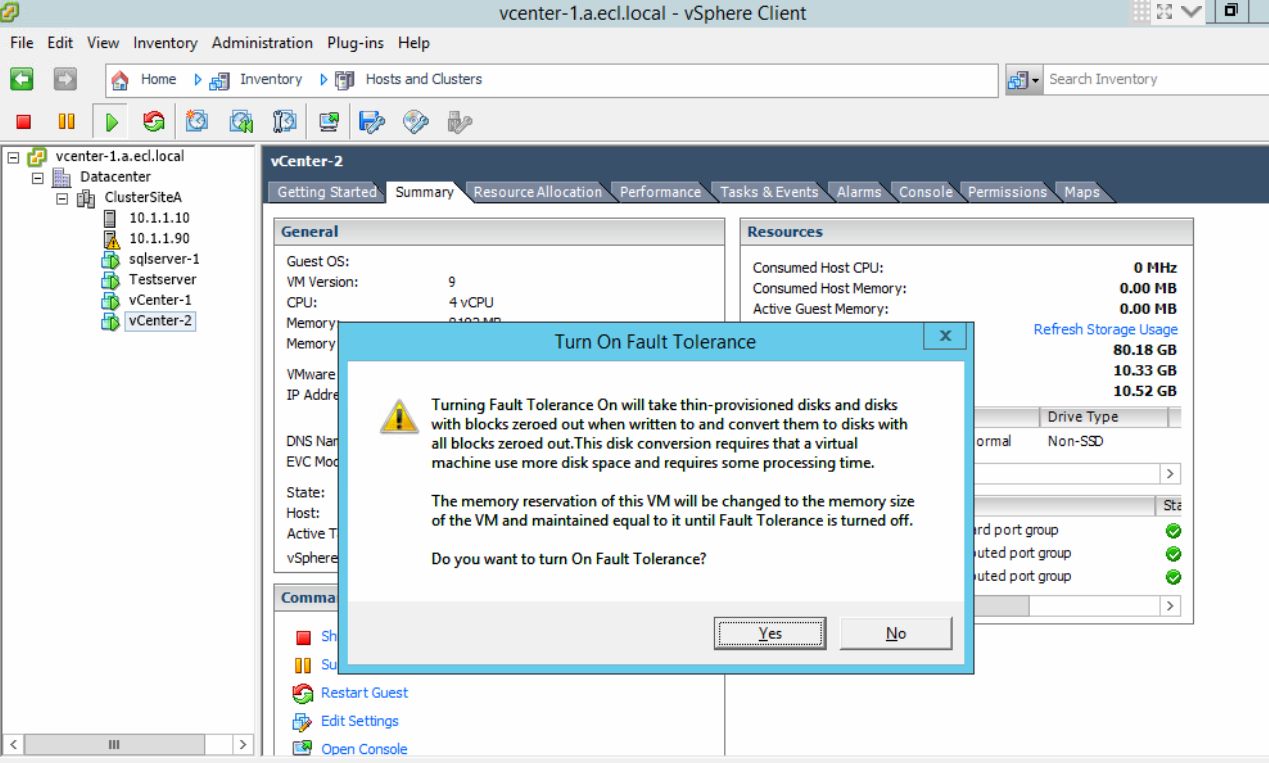The height and width of the screenshot is (763, 1269).
Task: Open the File menu
Action: tap(22, 43)
